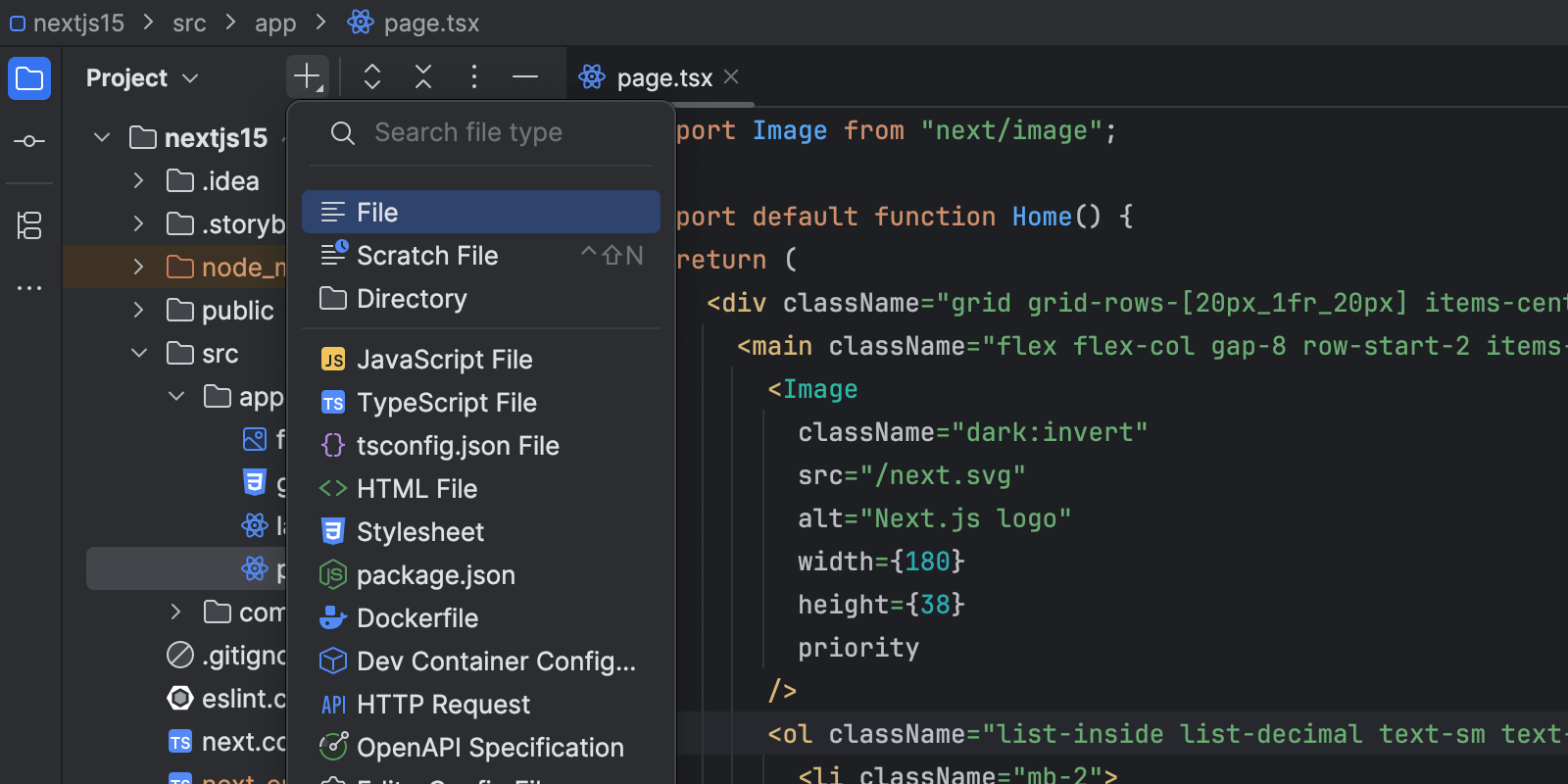The width and height of the screenshot is (1568, 784).
Task: Open the Project tool window icon
Action: pyautogui.click(x=29, y=78)
